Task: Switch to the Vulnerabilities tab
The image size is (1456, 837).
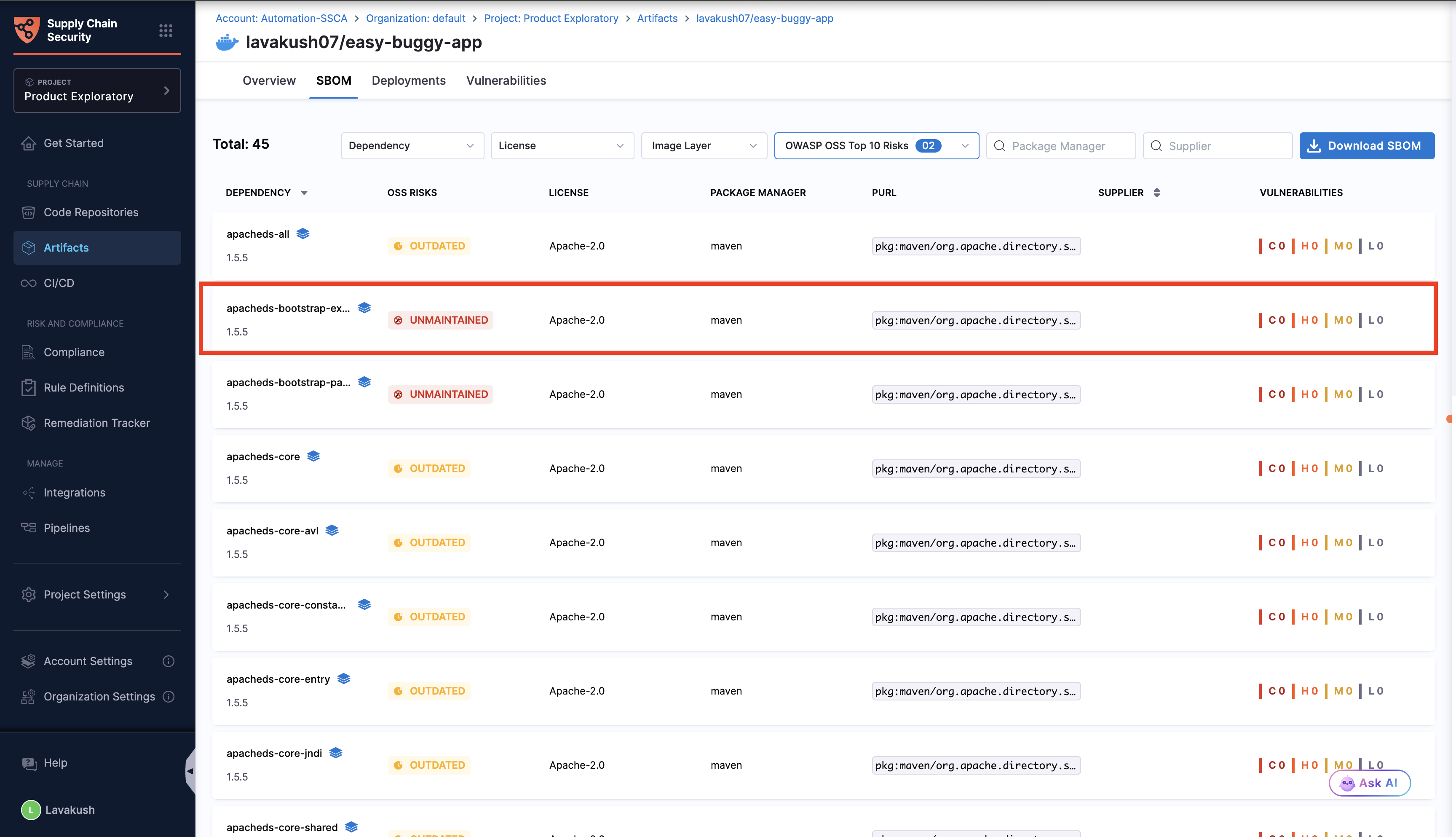Action: [506, 80]
